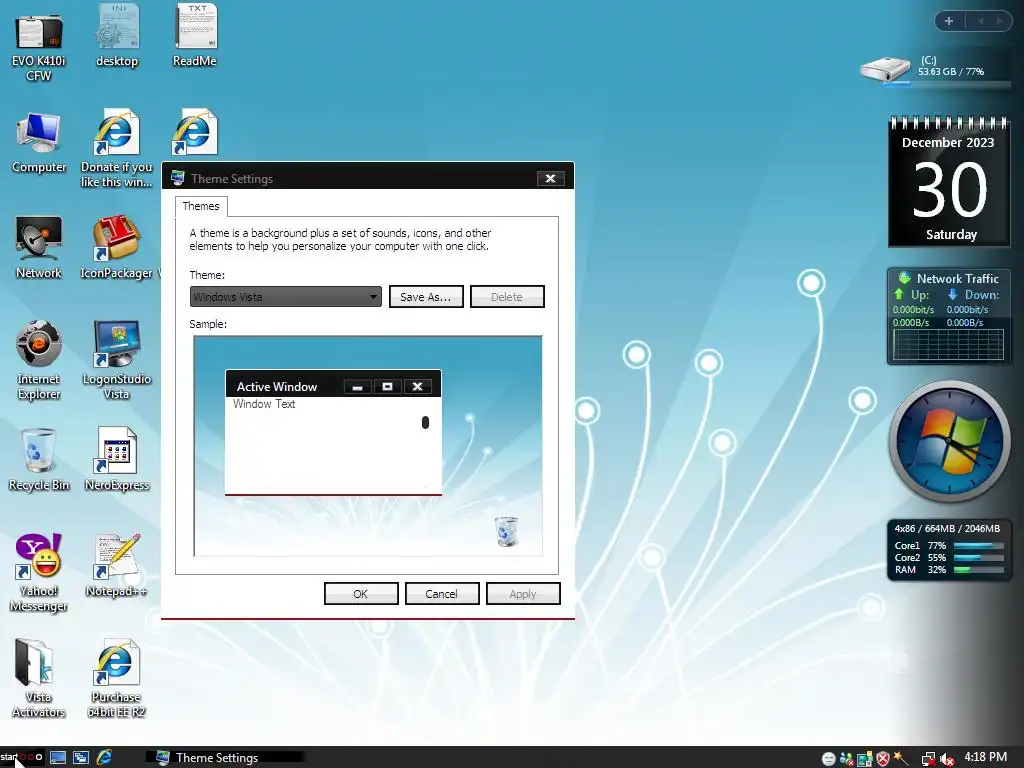Click the plus button on the sidebar gadget control
The height and width of the screenshot is (768, 1024).
949,21
